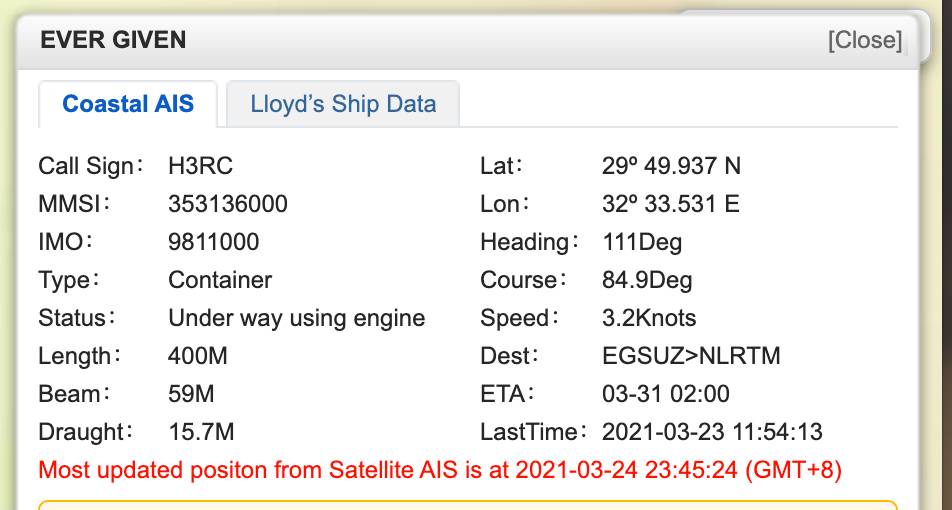Click the status 'Under way using engine'
Image resolution: width=952 pixels, height=510 pixels.
(x=296, y=318)
